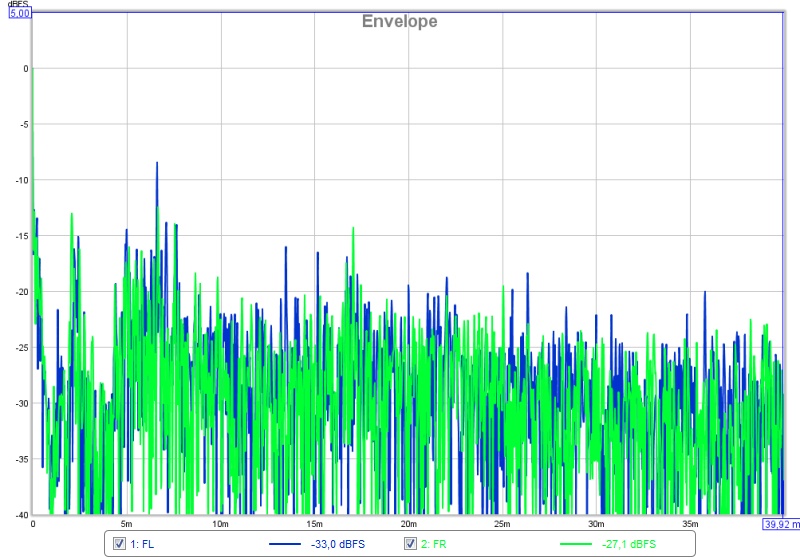Click the 0 origin label on time axis
Screen dimensions: 800x558
(x=33, y=523)
